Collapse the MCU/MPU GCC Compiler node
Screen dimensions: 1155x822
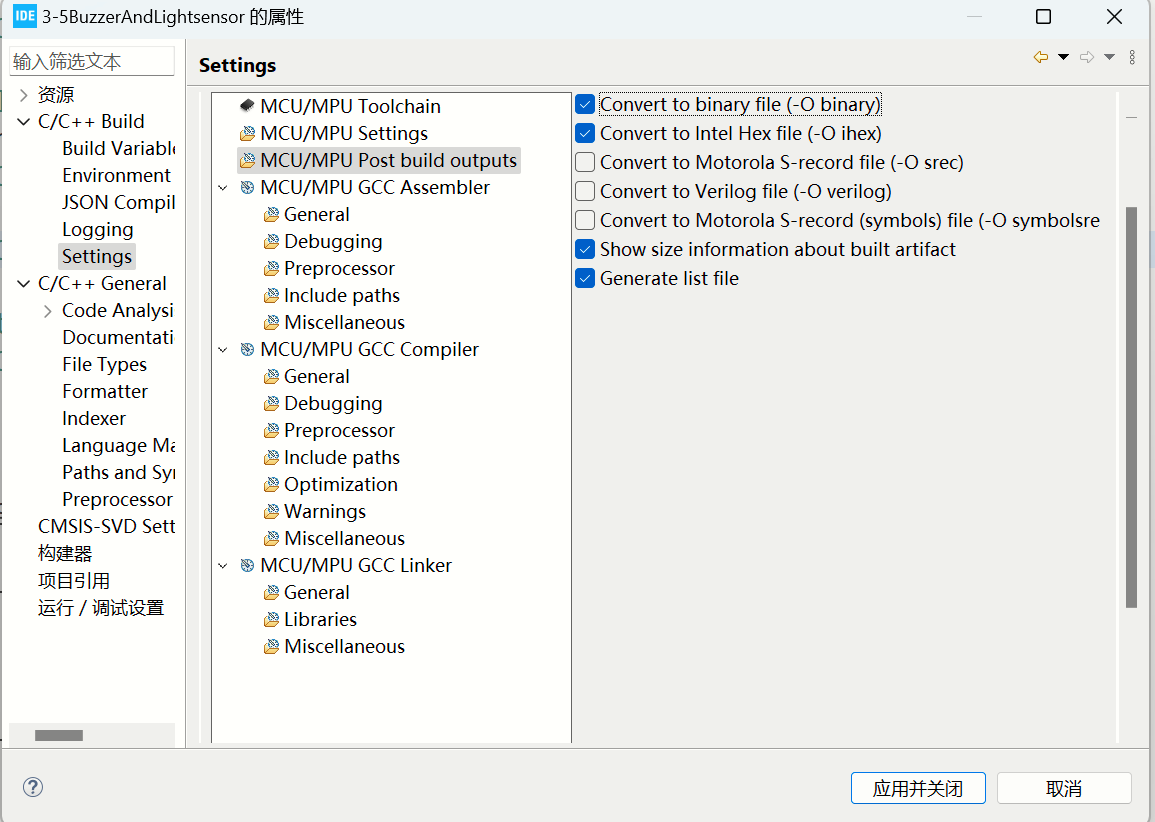coord(223,350)
